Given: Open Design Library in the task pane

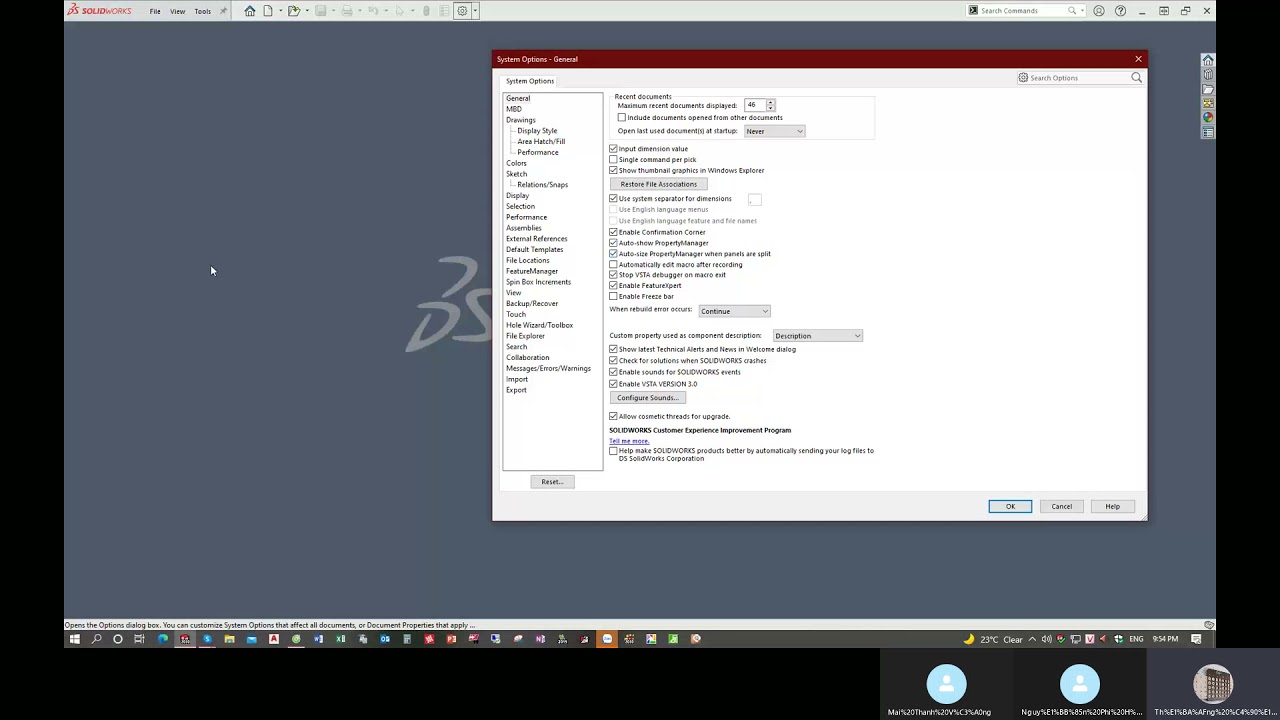Looking at the screenshot, I should 1208,75.
